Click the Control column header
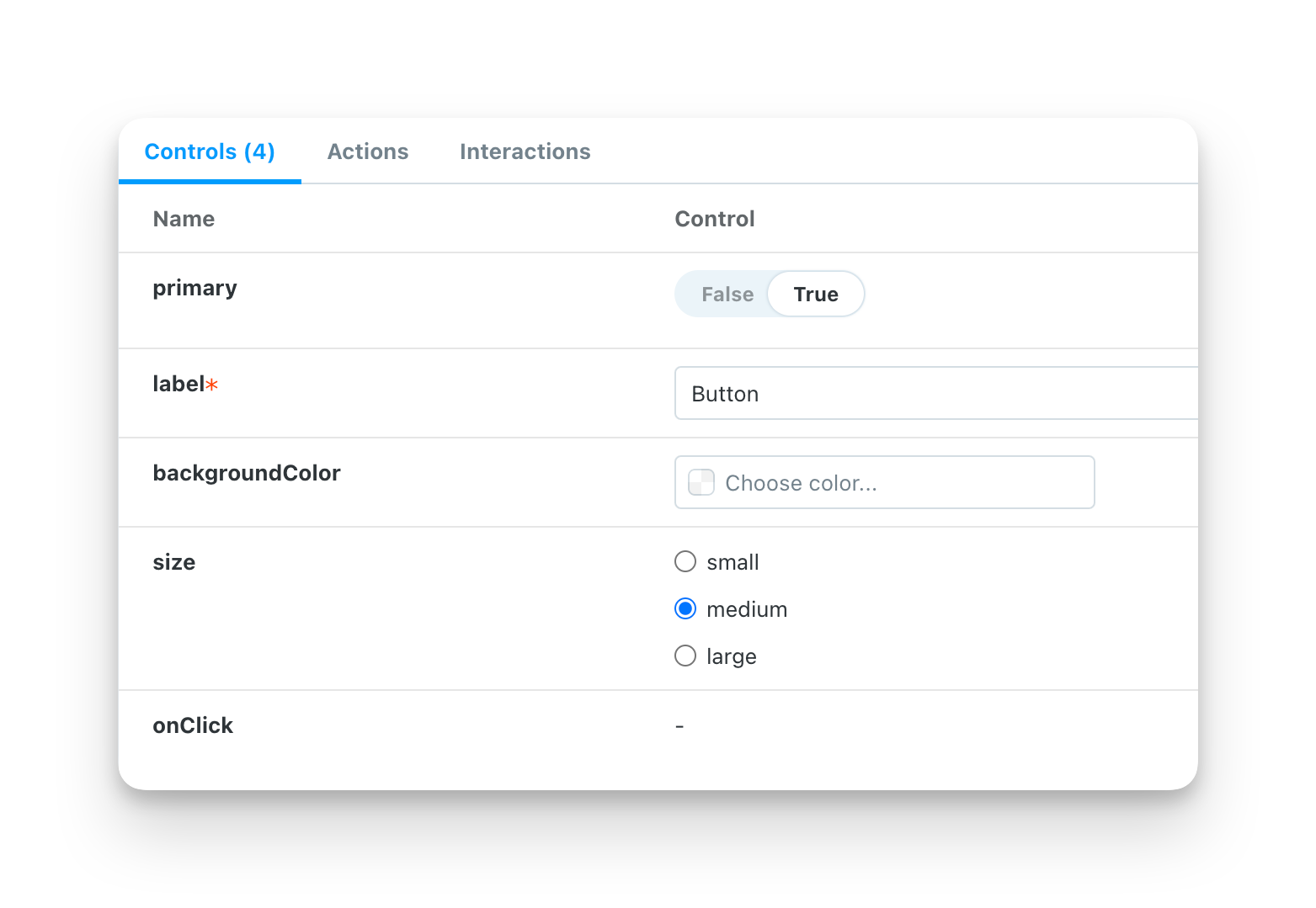1316x908 pixels. (715, 219)
